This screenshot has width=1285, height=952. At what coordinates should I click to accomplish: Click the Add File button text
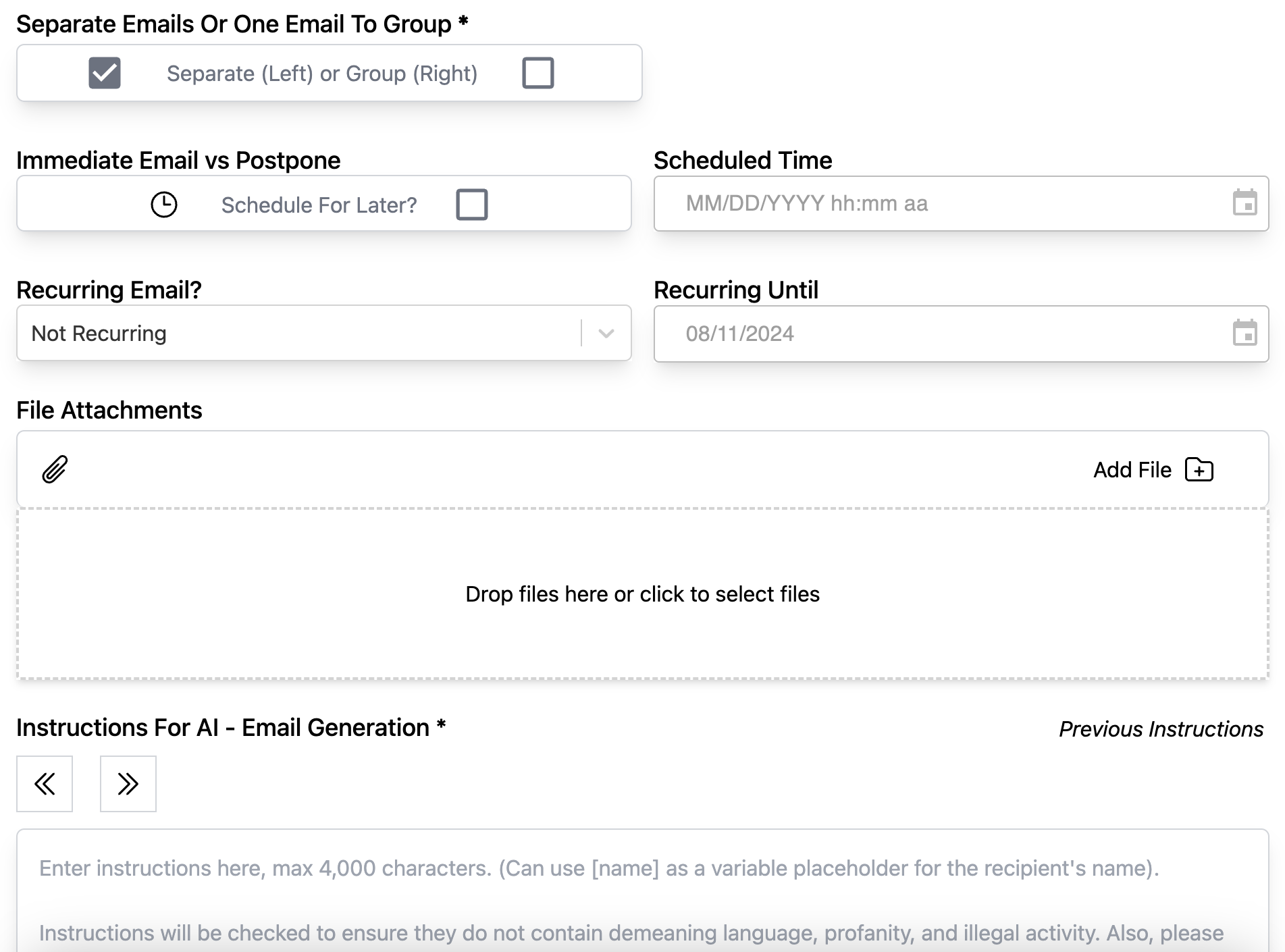click(1132, 470)
